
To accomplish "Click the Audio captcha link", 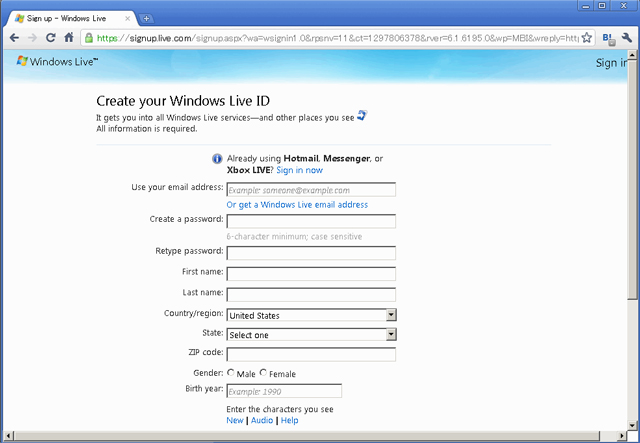I will pyautogui.click(x=262, y=420).
